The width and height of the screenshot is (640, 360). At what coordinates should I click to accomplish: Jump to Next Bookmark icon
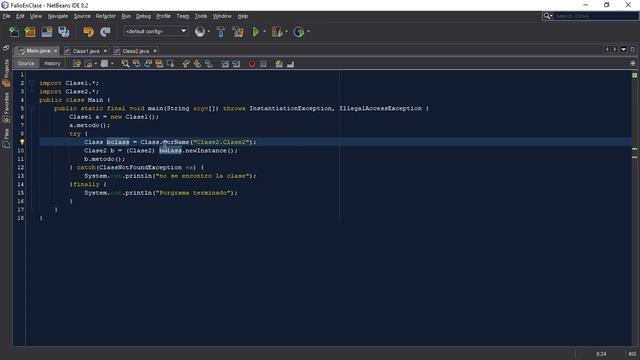pyautogui.click(x=197, y=64)
